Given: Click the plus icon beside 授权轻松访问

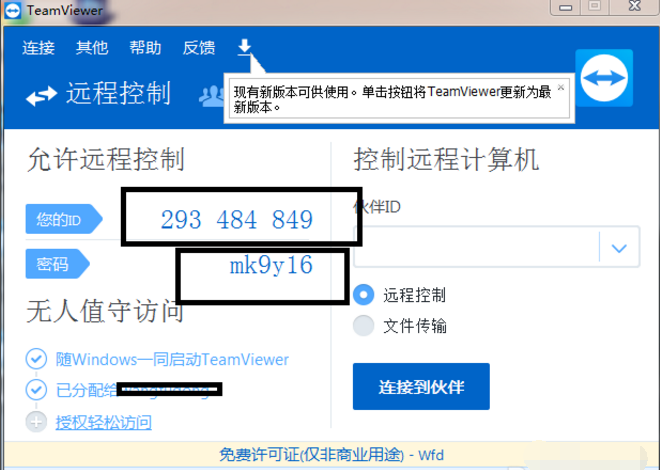Looking at the screenshot, I should point(37,422).
